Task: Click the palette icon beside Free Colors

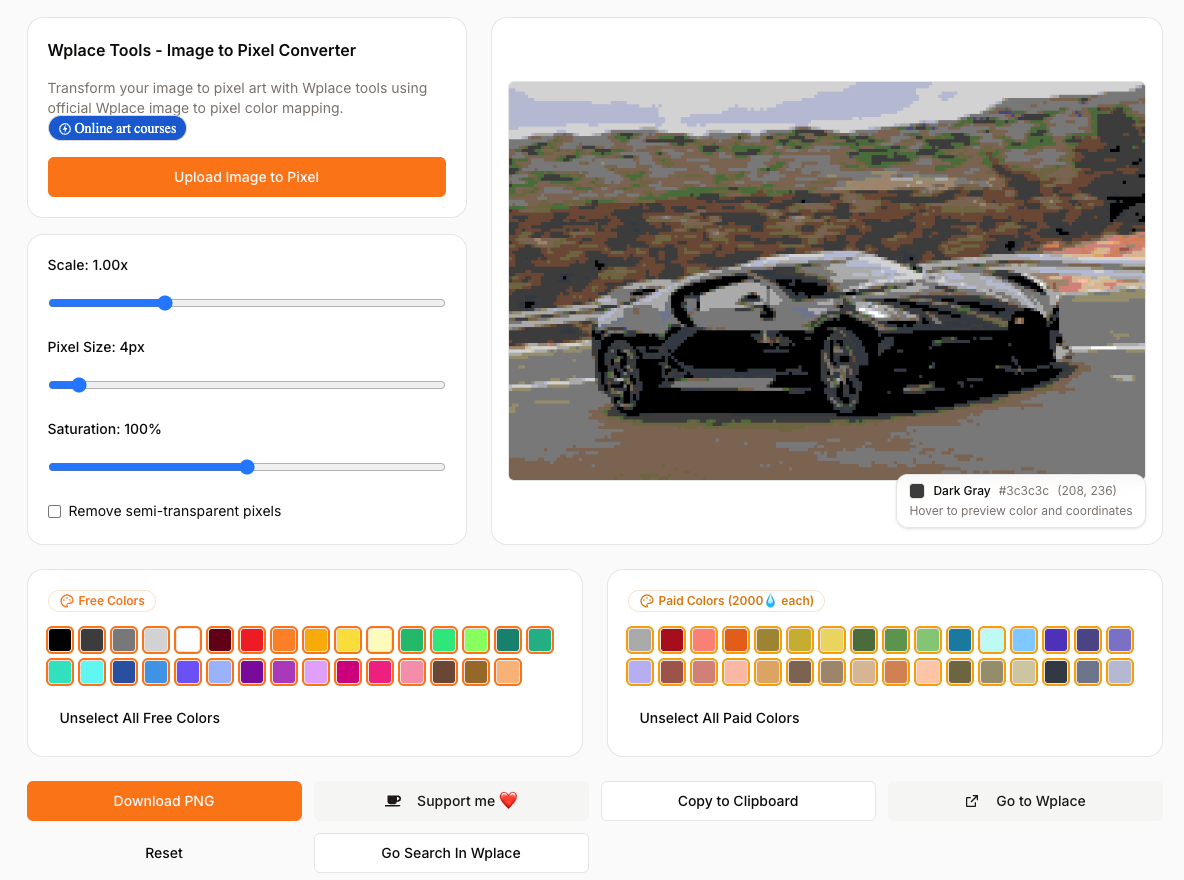Action: [67, 600]
